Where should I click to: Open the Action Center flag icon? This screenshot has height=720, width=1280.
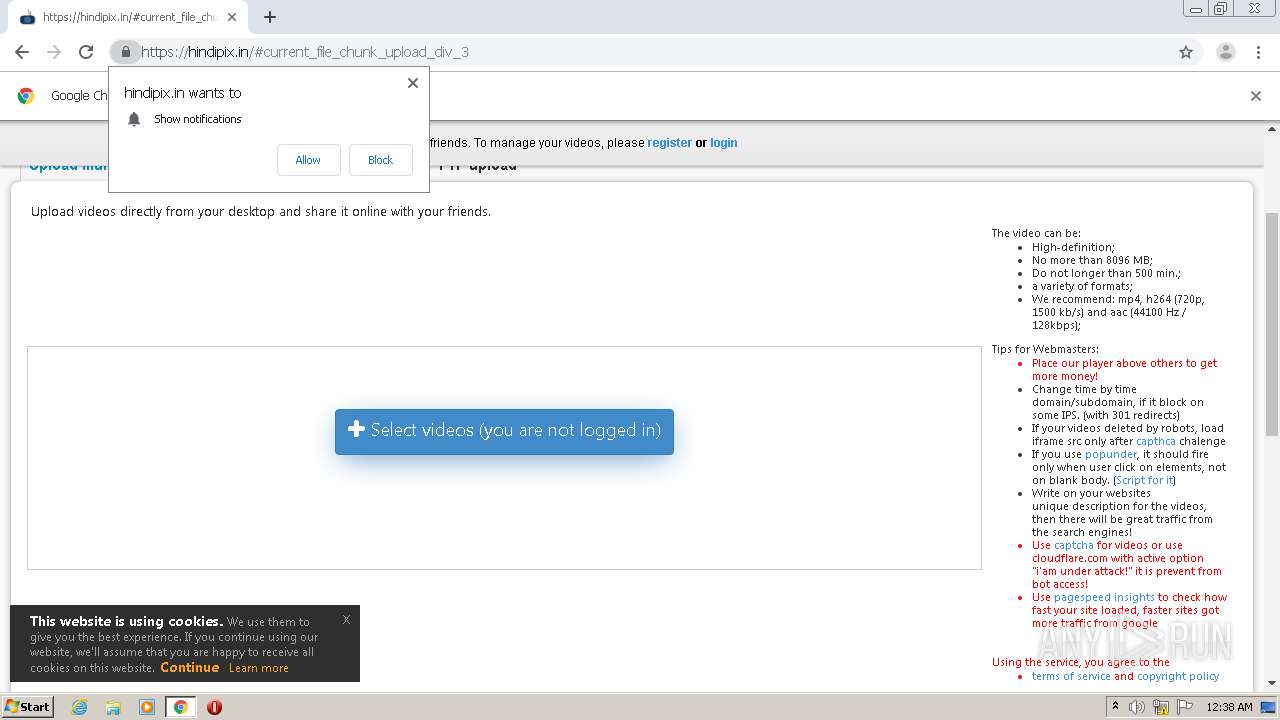pyautogui.click(x=1185, y=707)
